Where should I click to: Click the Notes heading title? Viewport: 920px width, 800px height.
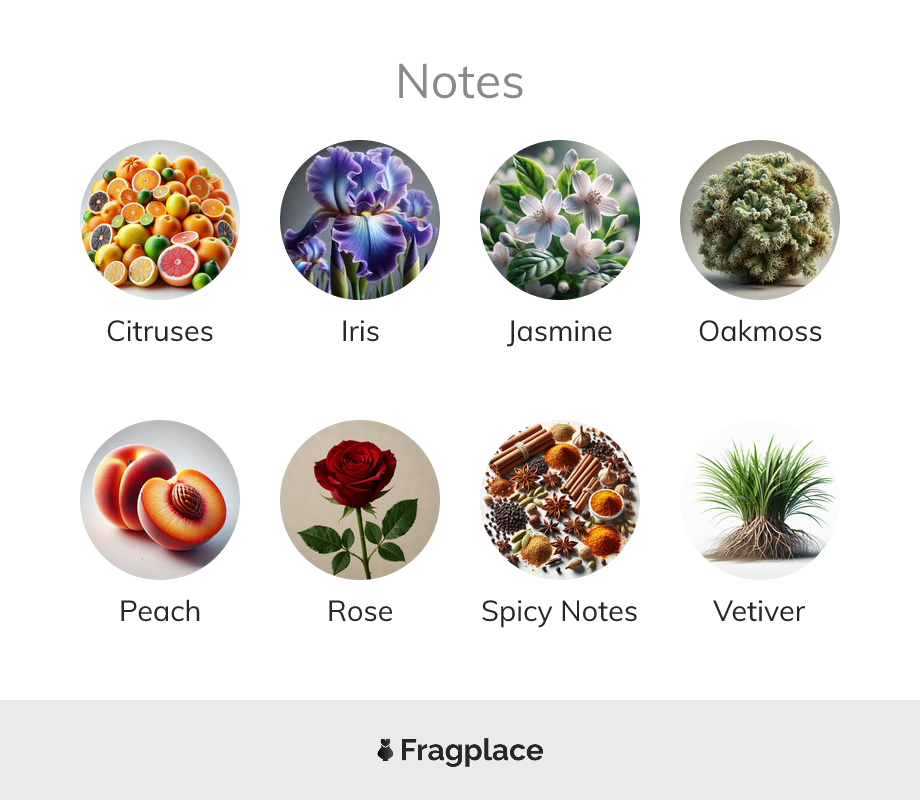click(460, 82)
